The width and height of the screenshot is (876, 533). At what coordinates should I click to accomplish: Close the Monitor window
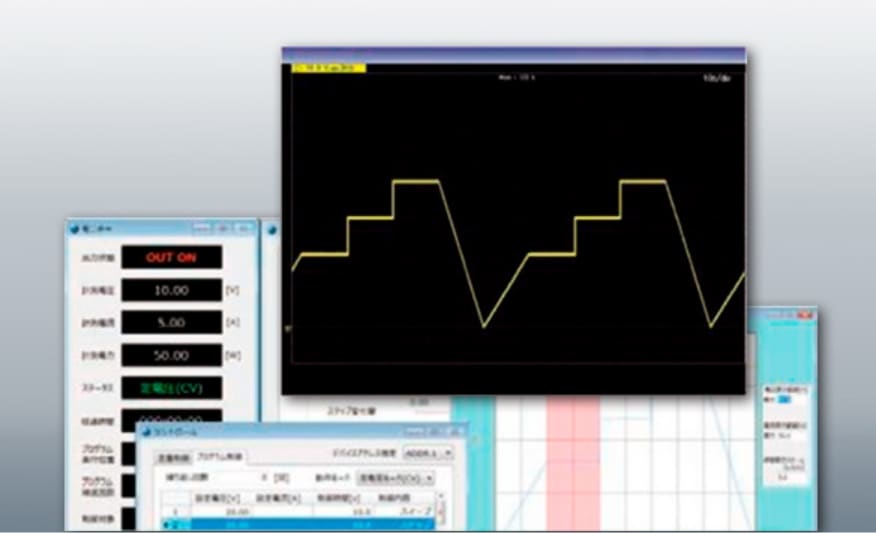(244, 229)
